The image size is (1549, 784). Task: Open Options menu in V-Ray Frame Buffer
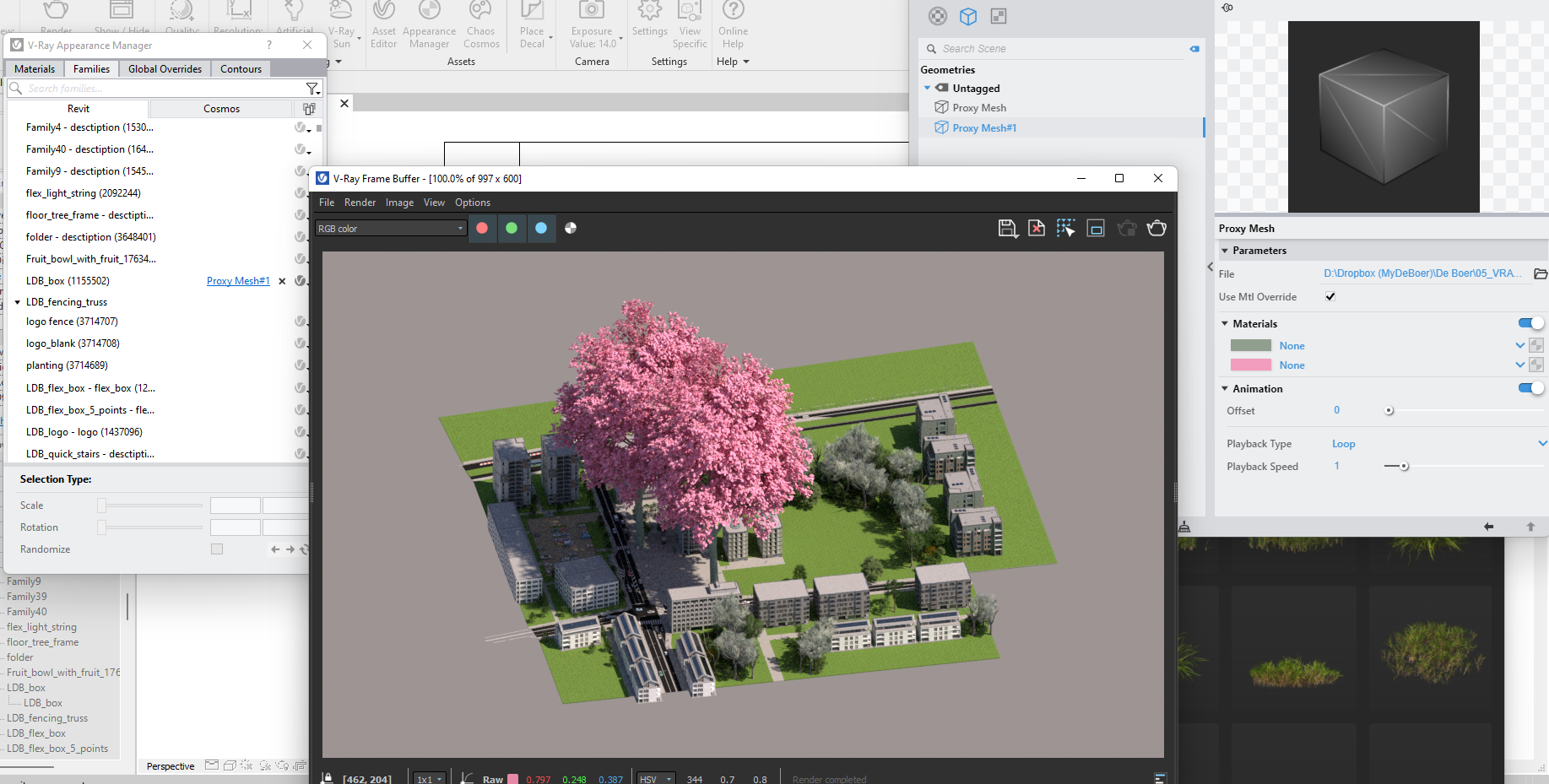473,203
